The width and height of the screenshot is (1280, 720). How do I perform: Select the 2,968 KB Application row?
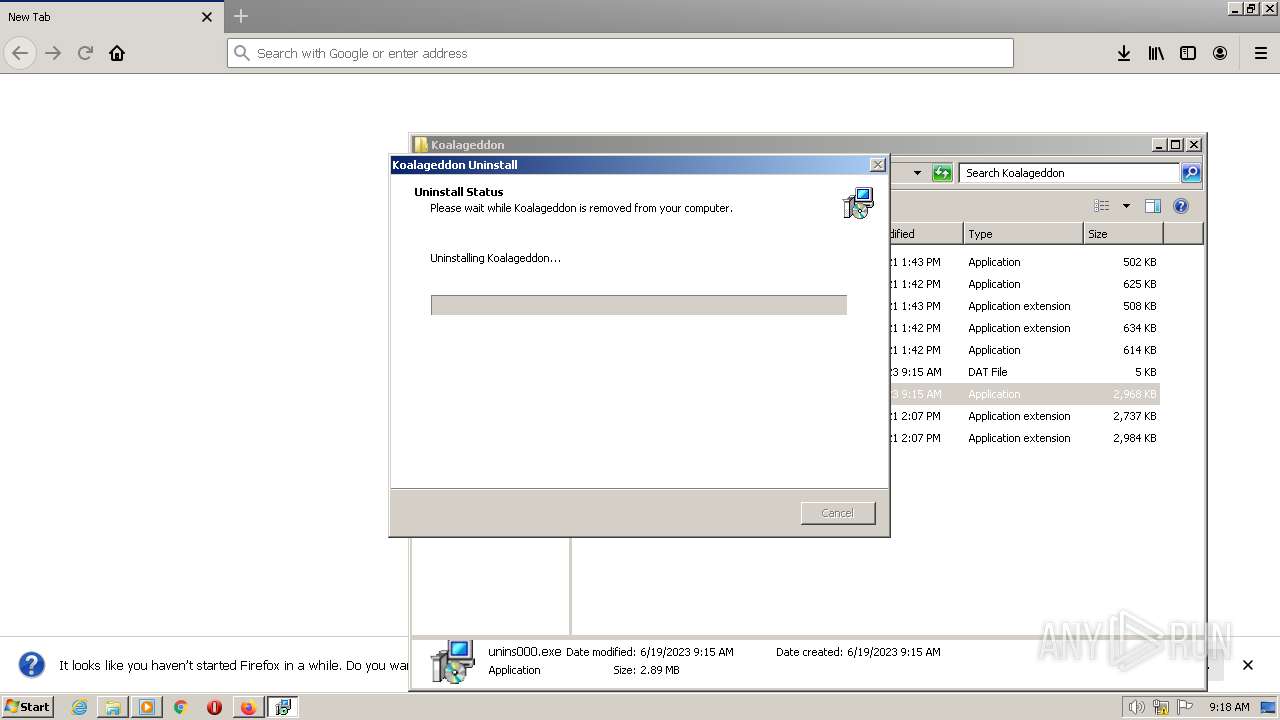click(1024, 394)
